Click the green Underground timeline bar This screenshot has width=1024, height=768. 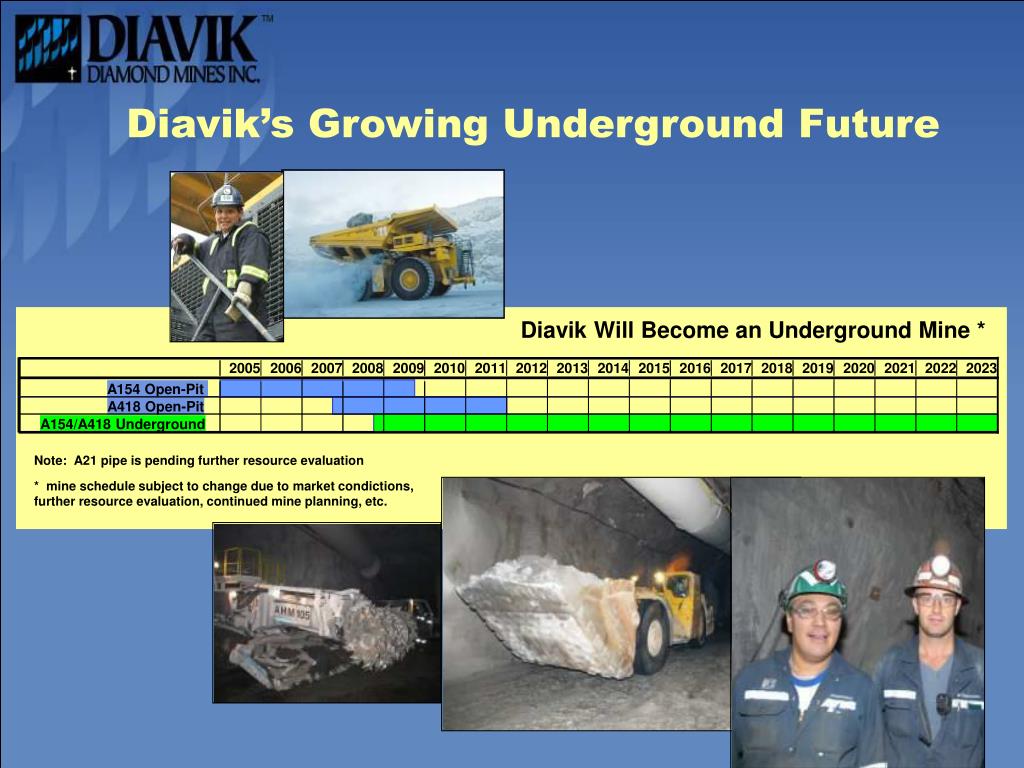[685, 423]
